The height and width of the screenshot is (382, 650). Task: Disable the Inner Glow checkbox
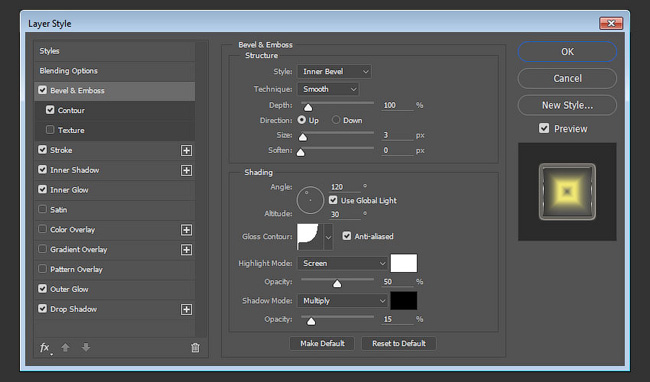(42, 189)
